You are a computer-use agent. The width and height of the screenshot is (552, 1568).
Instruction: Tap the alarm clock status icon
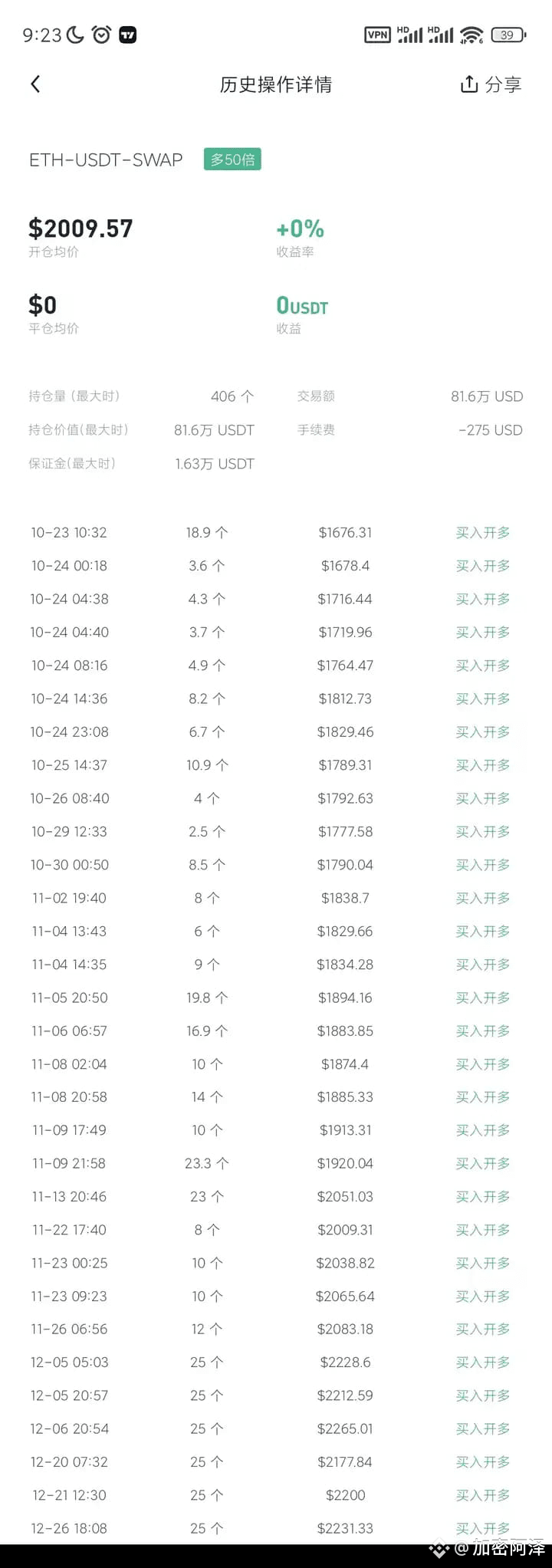tap(101, 35)
